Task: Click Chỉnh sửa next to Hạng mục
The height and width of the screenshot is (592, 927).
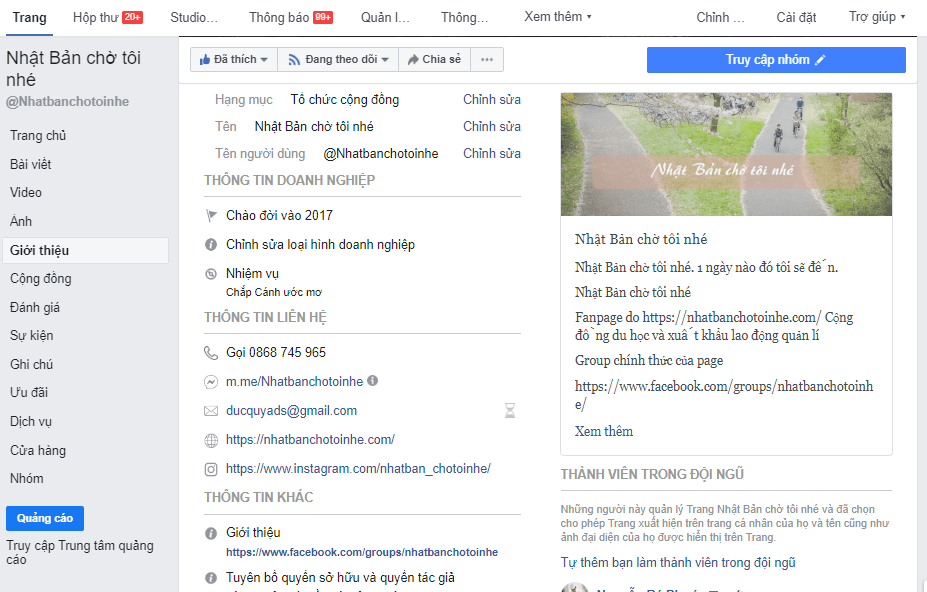Action: [491, 100]
